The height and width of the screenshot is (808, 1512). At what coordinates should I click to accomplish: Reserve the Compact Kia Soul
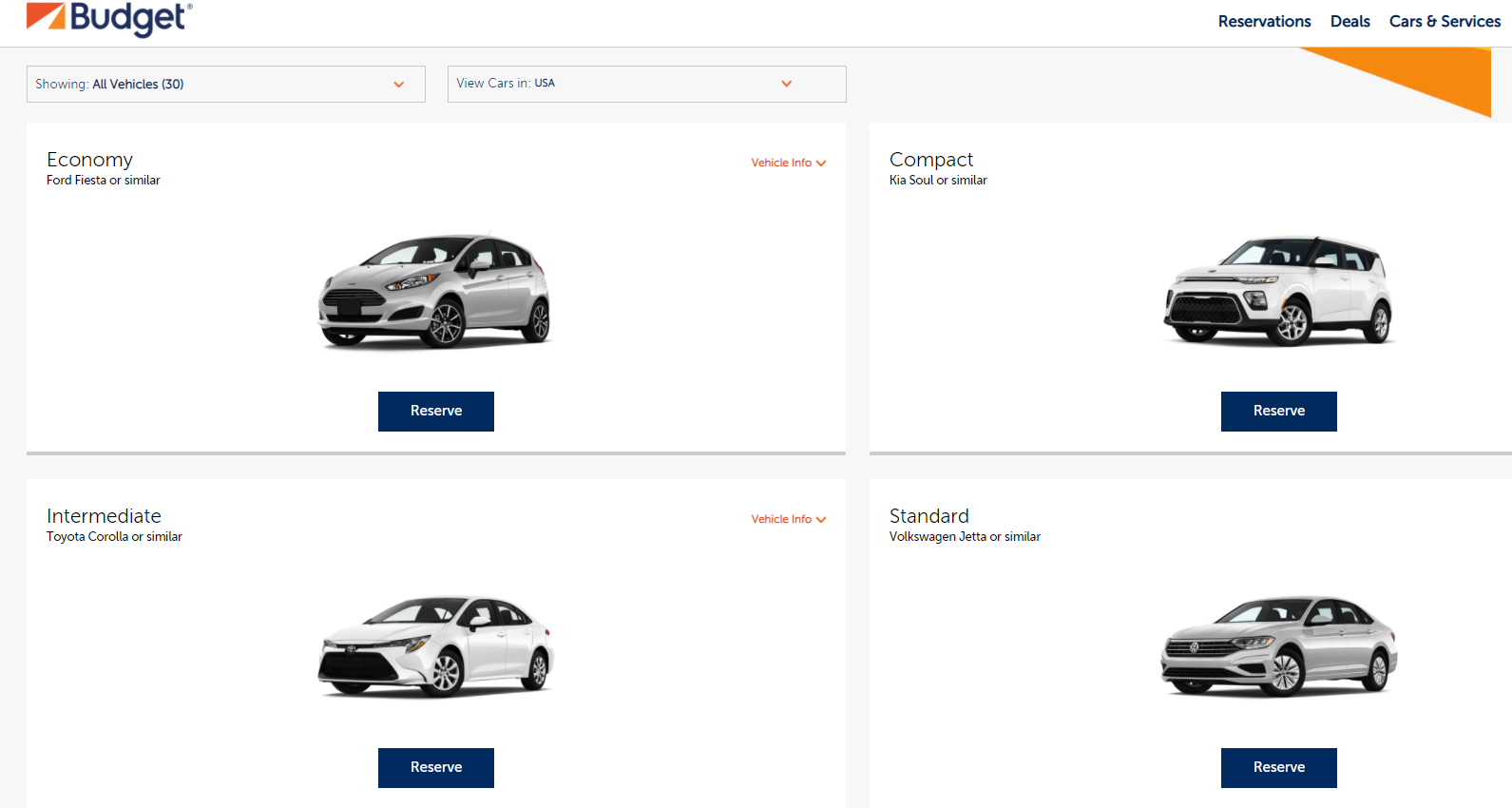[x=1278, y=411]
